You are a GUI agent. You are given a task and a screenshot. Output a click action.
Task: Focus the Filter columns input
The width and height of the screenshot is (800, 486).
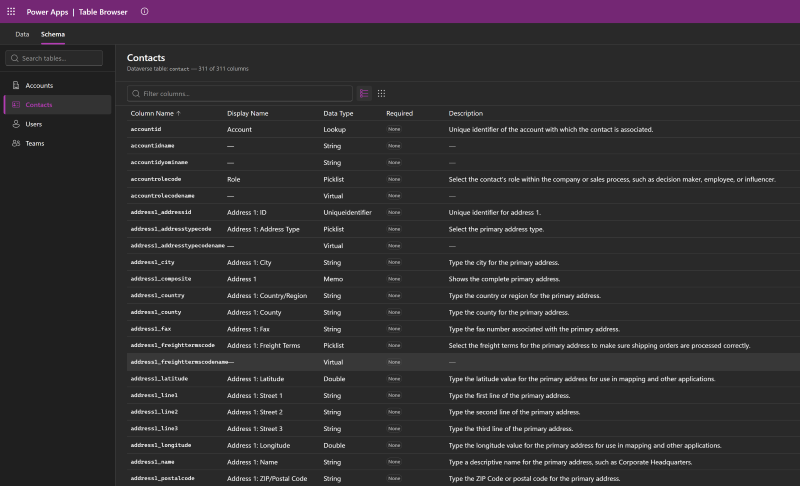tap(239, 93)
